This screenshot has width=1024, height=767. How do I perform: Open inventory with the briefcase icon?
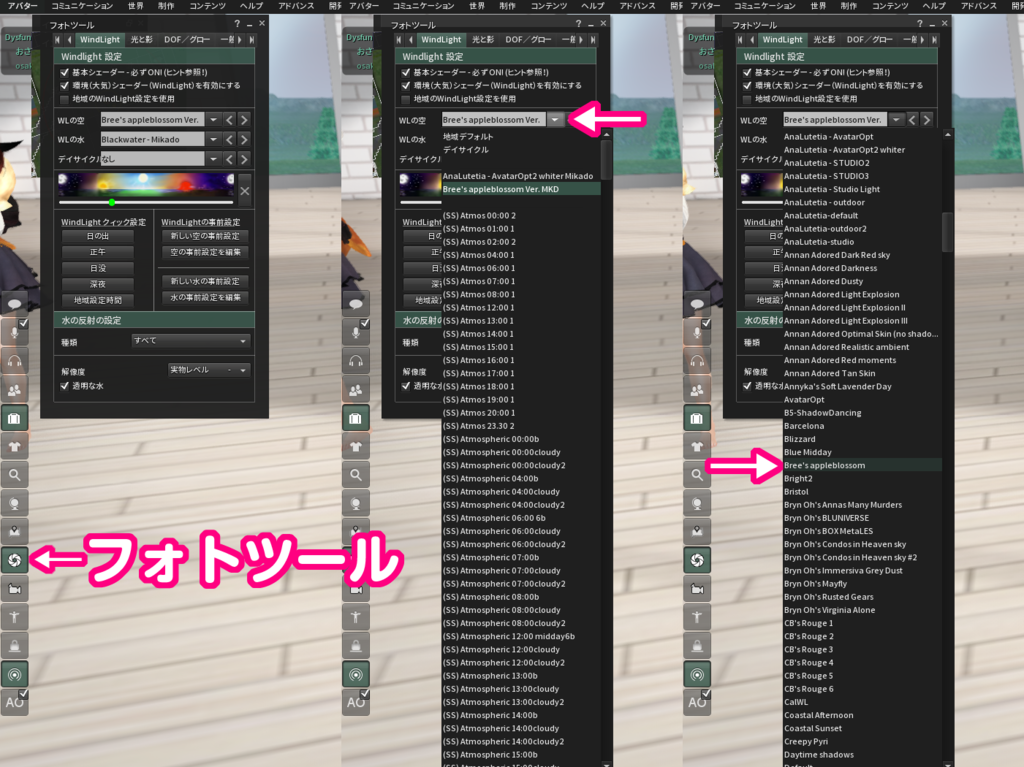(15, 419)
